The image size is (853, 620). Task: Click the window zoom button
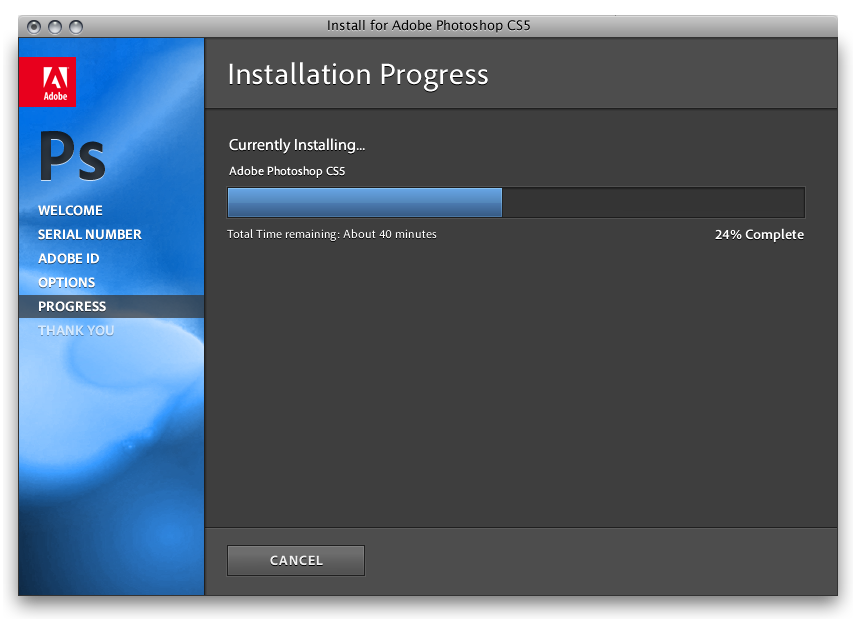[76, 26]
